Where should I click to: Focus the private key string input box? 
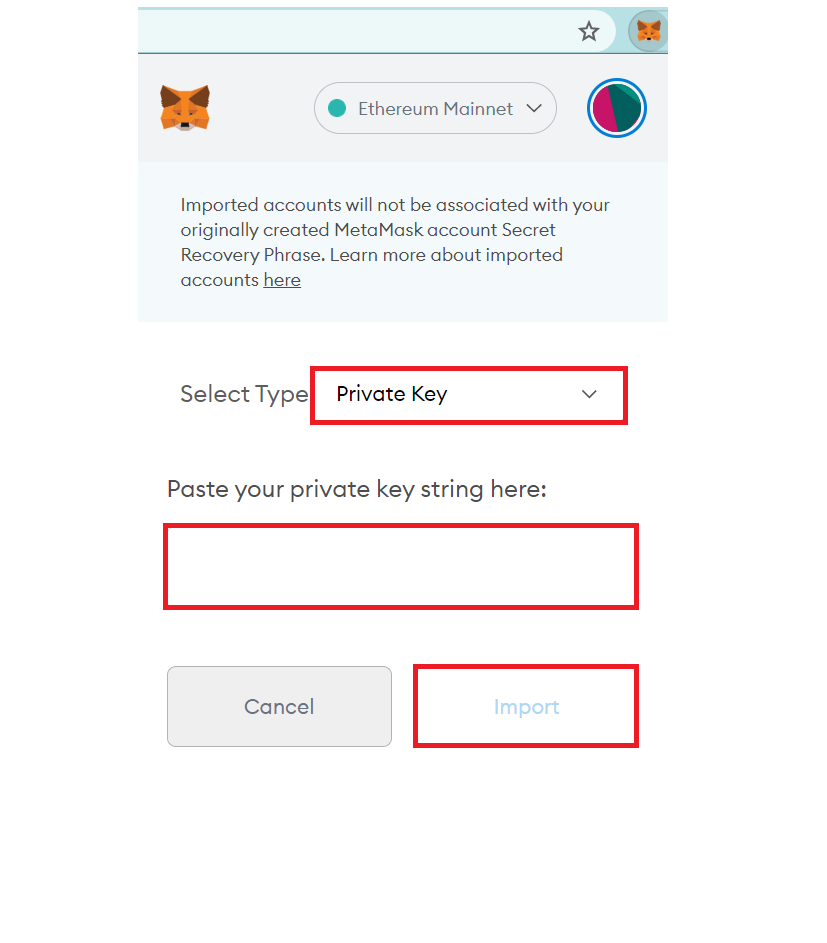[401, 567]
